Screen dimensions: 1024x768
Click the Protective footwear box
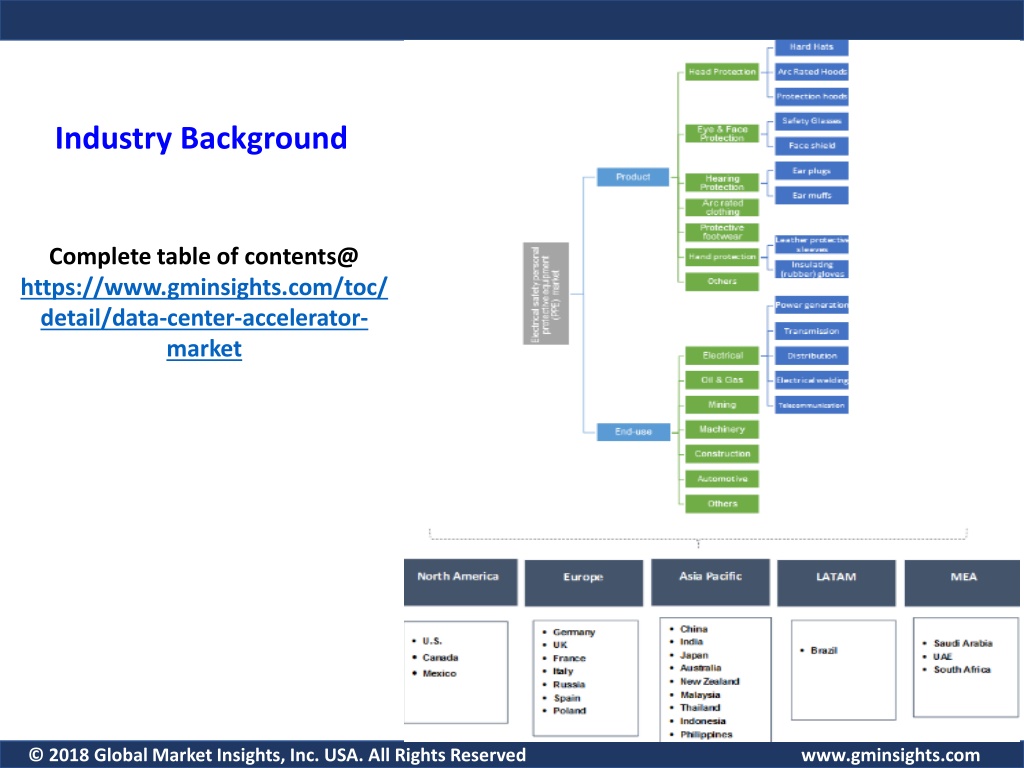coord(722,232)
